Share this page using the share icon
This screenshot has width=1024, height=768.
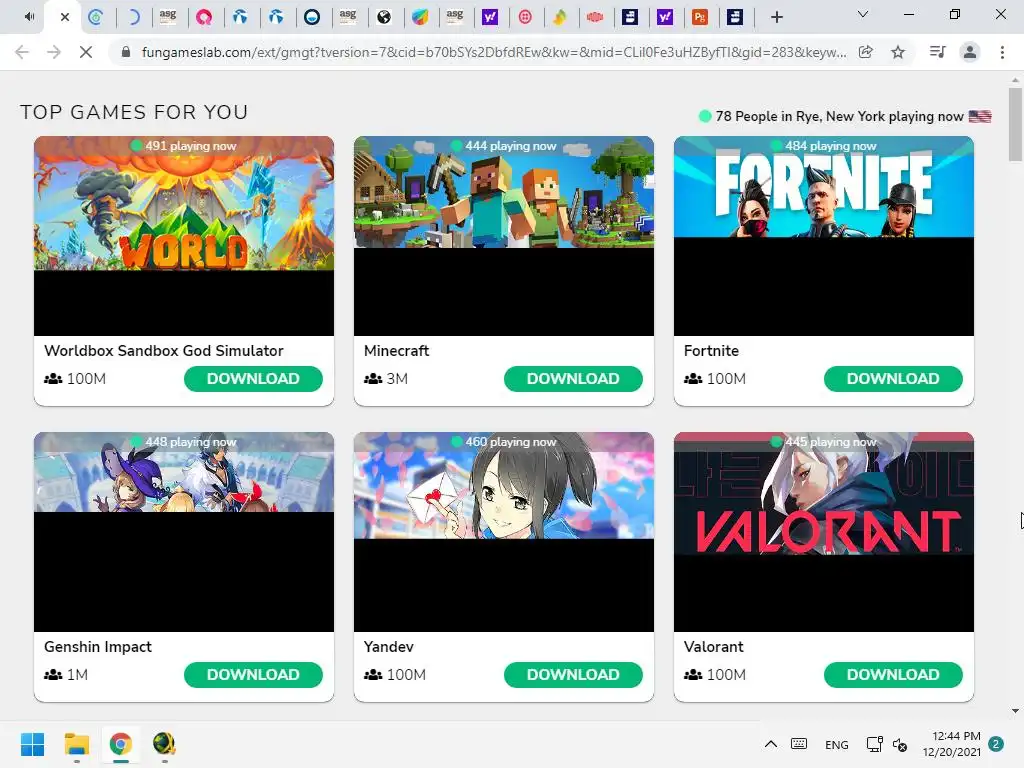[x=866, y=52]
